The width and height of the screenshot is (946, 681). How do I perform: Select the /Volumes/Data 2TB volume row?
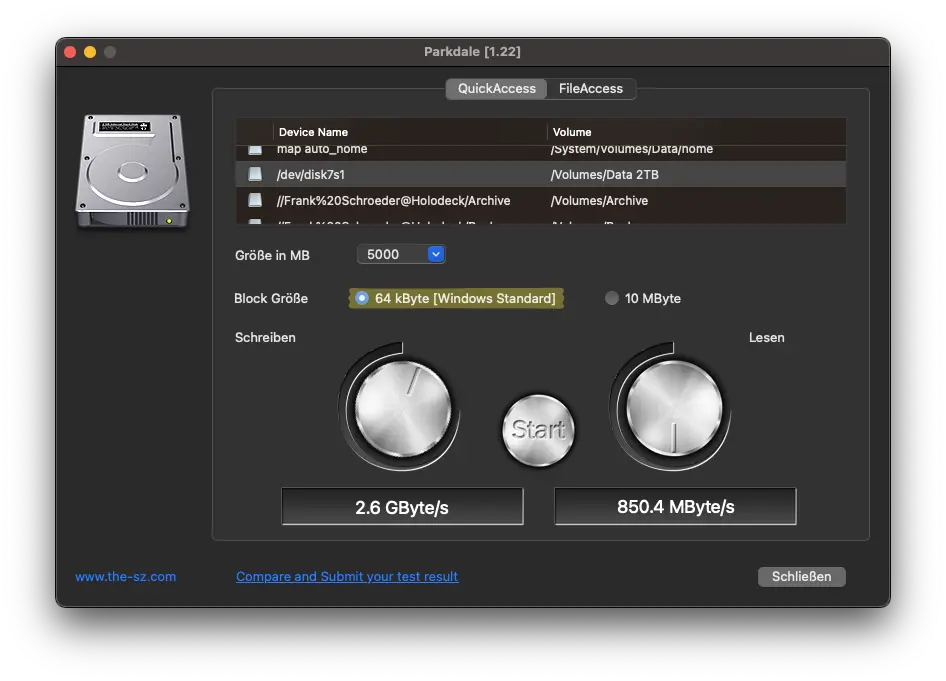tap(604, 175)
